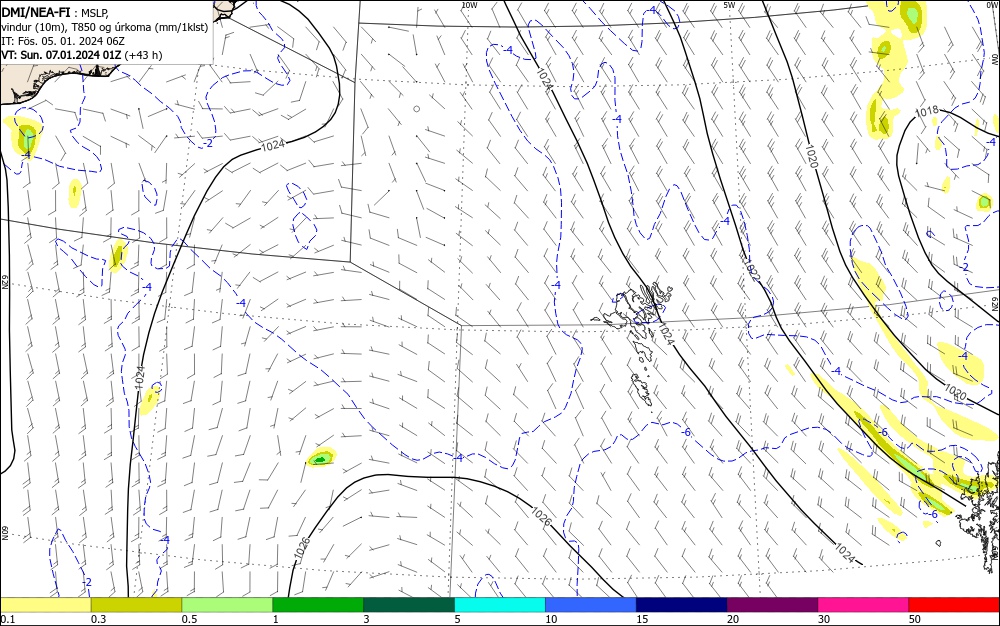Select the purple 20 to 30 legend swatch
Screen dimensions: 1000x626
(772, 605)
